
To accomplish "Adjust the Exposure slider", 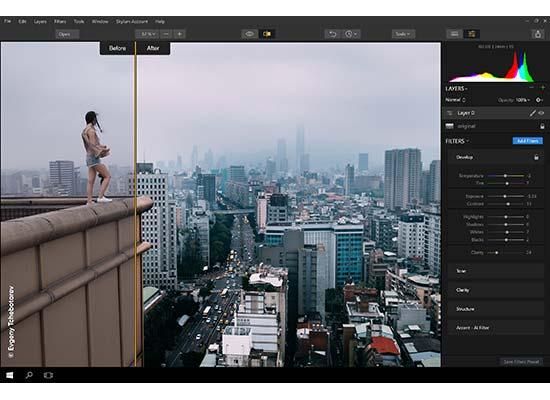I will pyautogui.click(x=505, y=196).
